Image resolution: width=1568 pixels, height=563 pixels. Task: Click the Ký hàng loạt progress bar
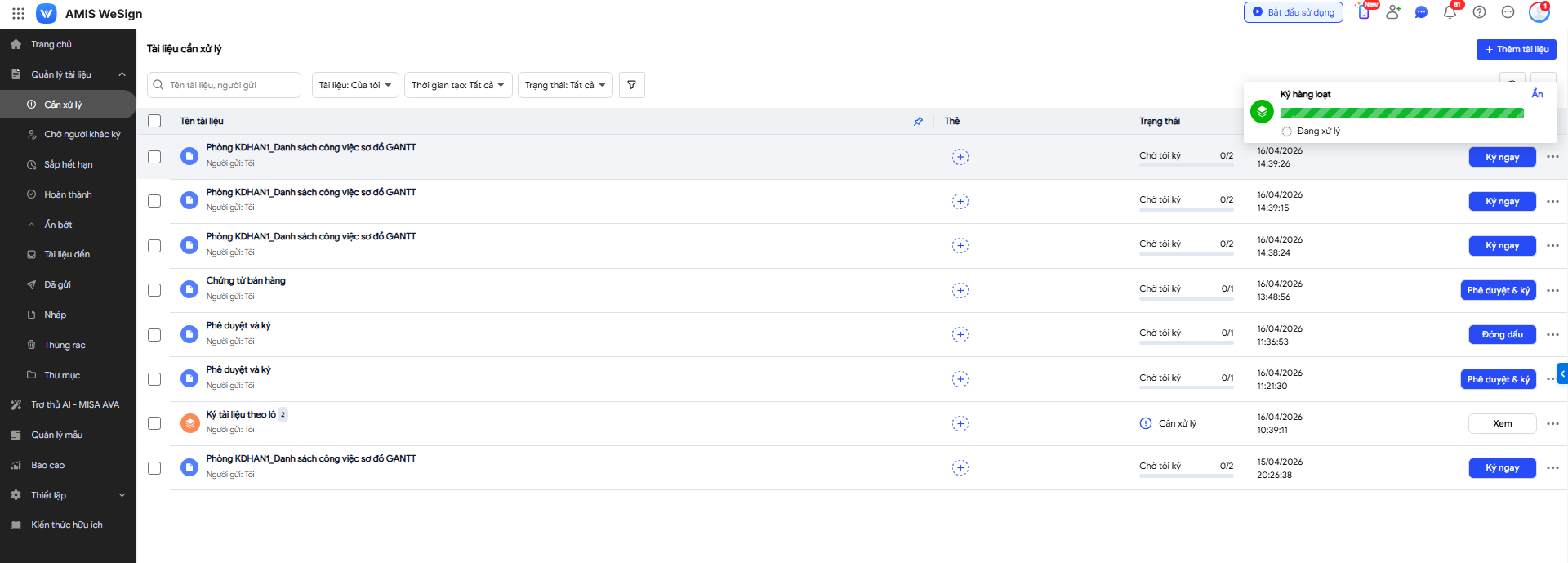point(1401,114)
